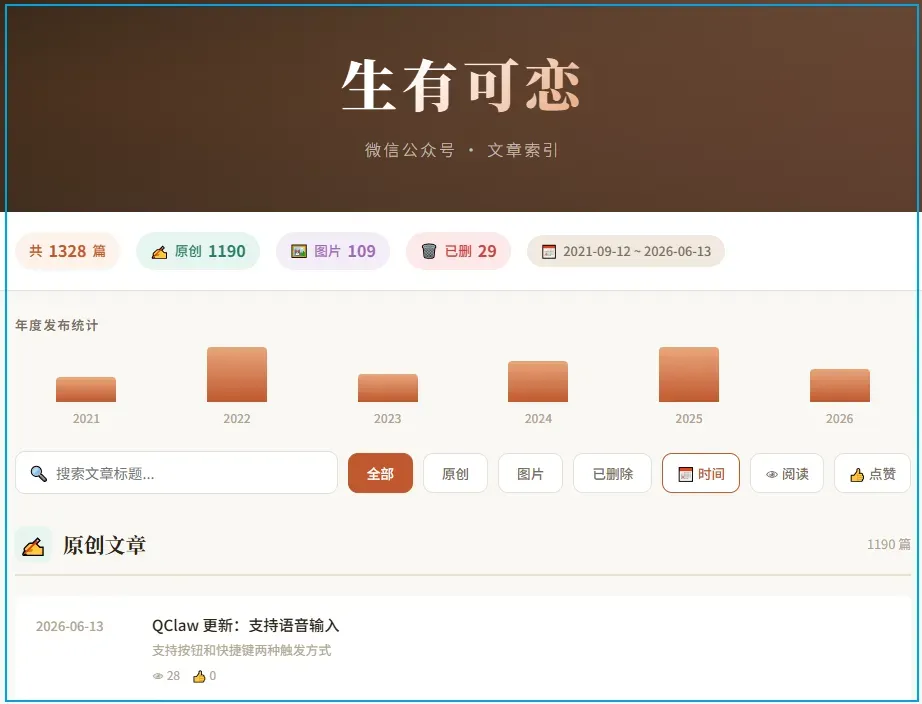Click the 2021 bar in yearly chart
The height and width of the screenshot is (704, 922).
click(x=86, y=389)
